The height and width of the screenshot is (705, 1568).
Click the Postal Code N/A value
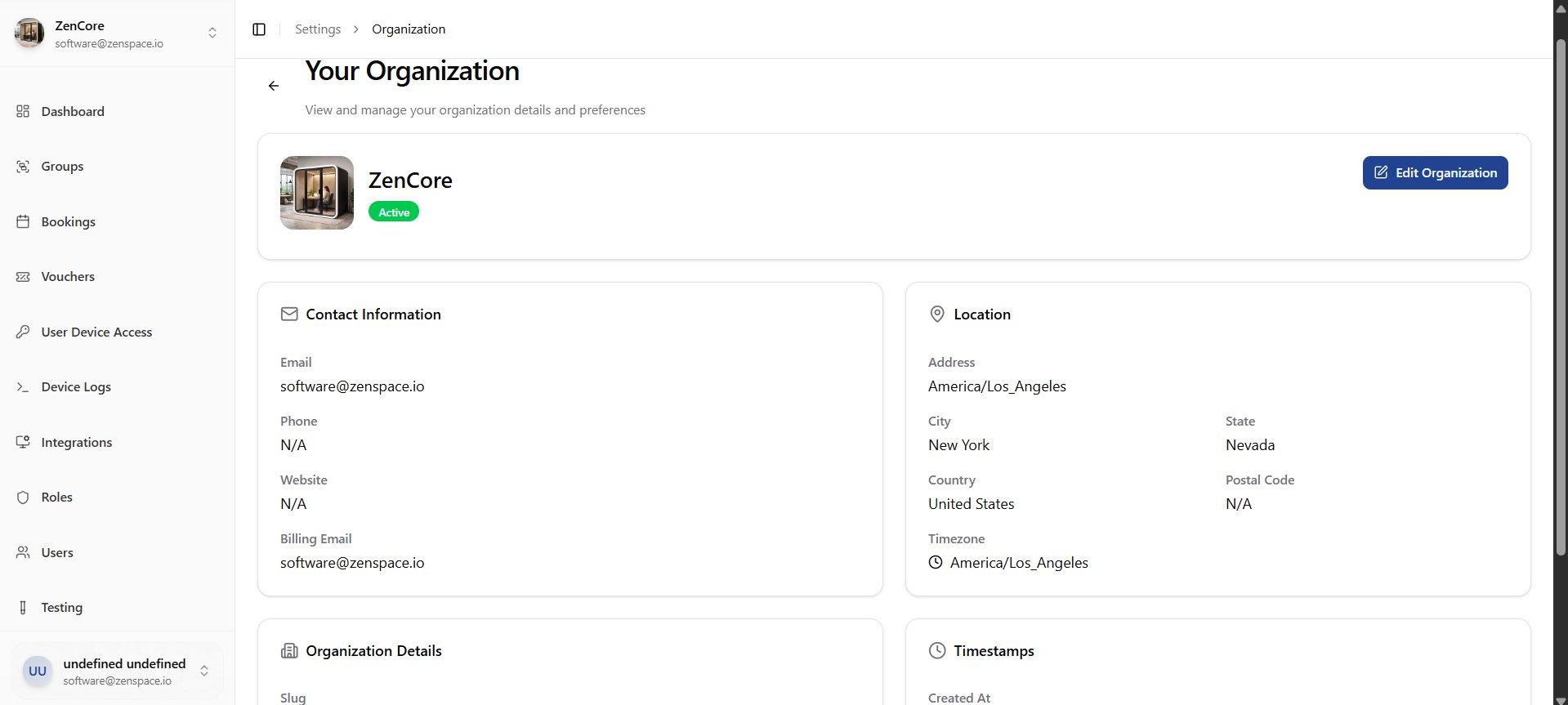pos(1239,503)
